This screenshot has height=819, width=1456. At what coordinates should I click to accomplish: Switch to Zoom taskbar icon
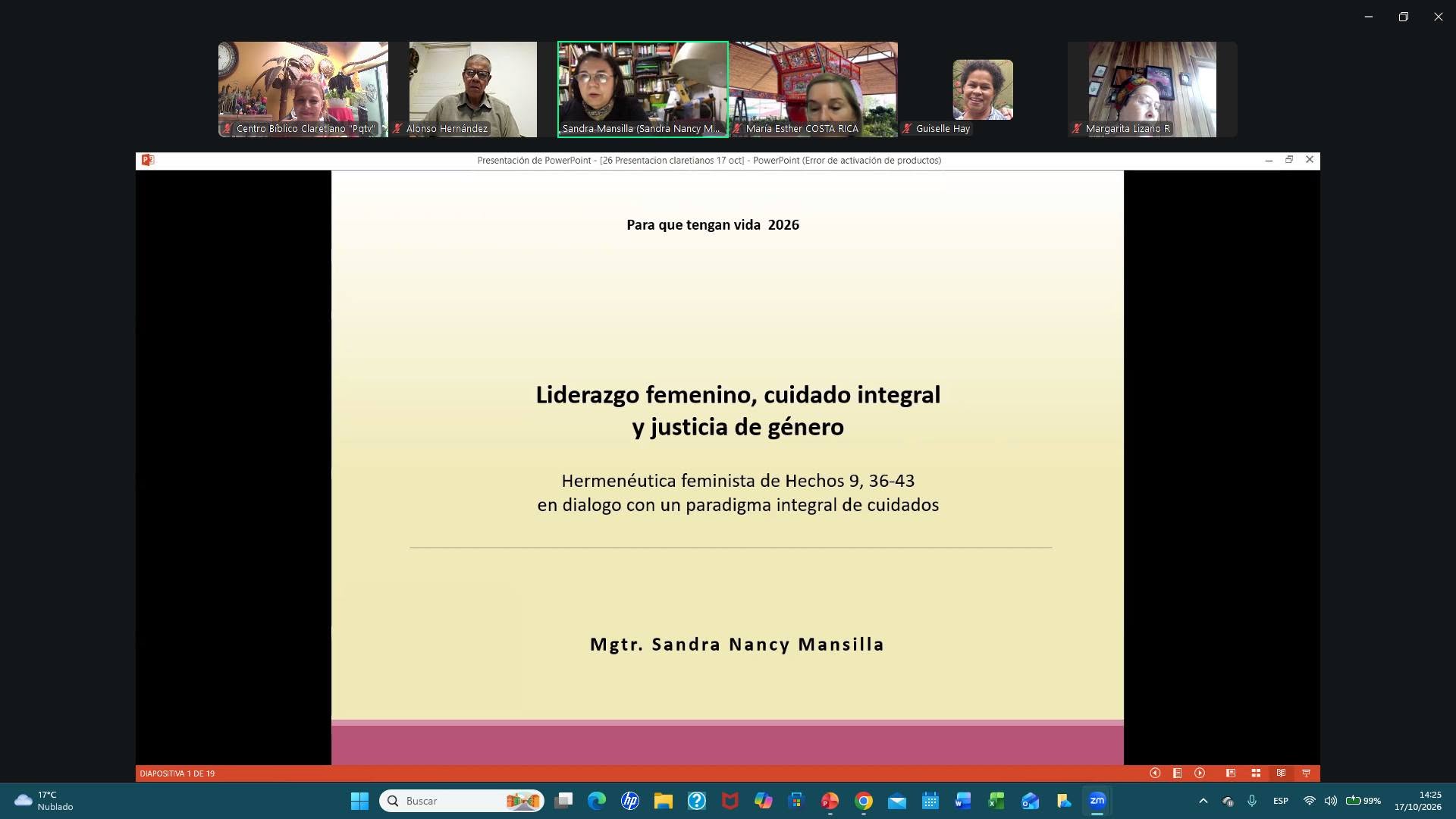click(x=1097, y=801)
